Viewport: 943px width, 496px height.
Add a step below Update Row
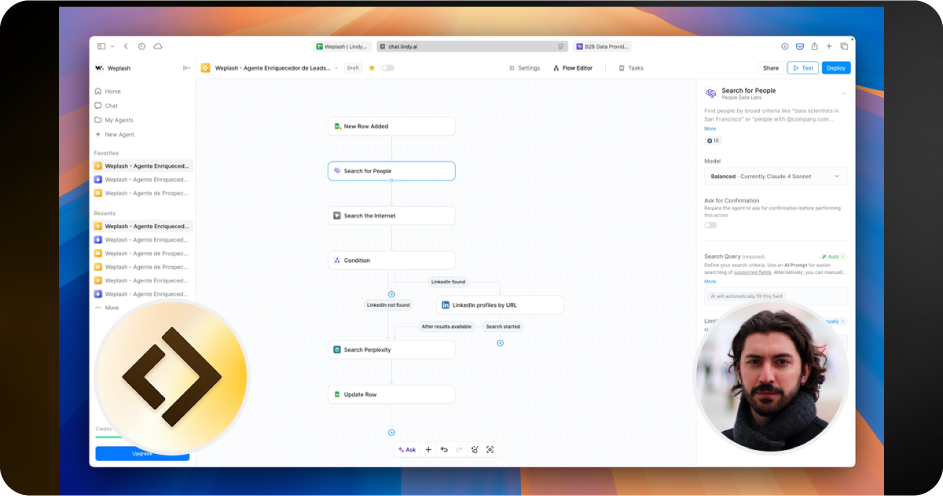[x=392, y=432]
